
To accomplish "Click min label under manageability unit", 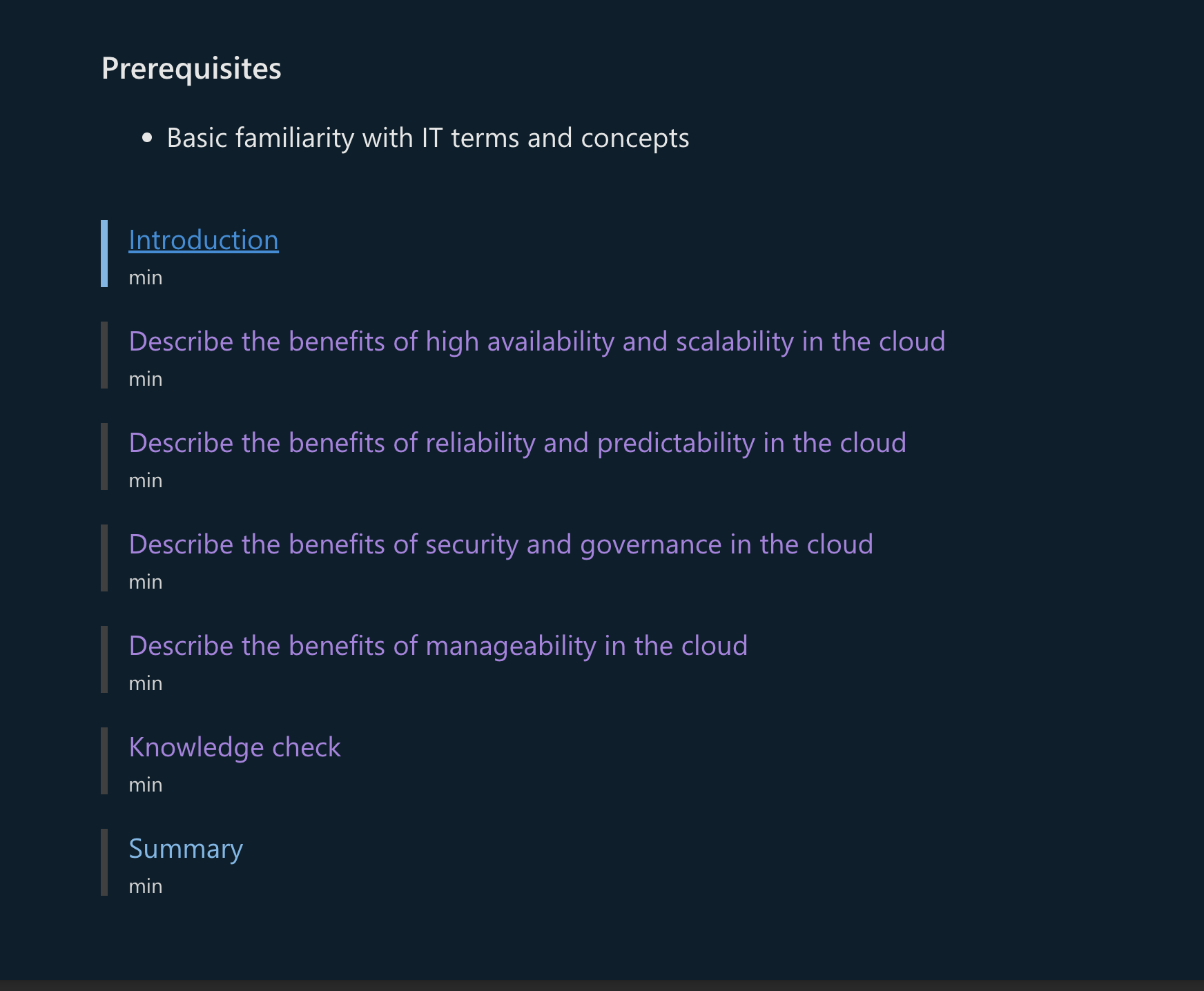I will tap(146, 684).
